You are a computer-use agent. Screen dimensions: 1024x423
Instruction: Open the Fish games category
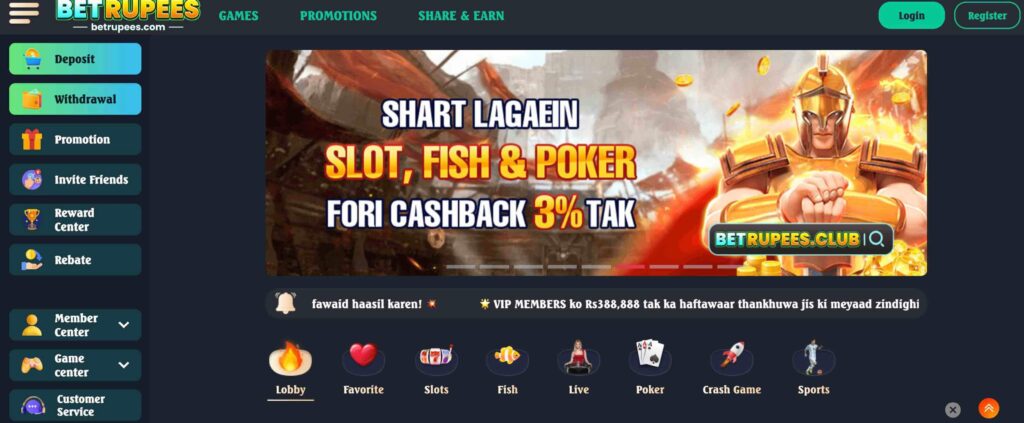(x=507, y=358)
